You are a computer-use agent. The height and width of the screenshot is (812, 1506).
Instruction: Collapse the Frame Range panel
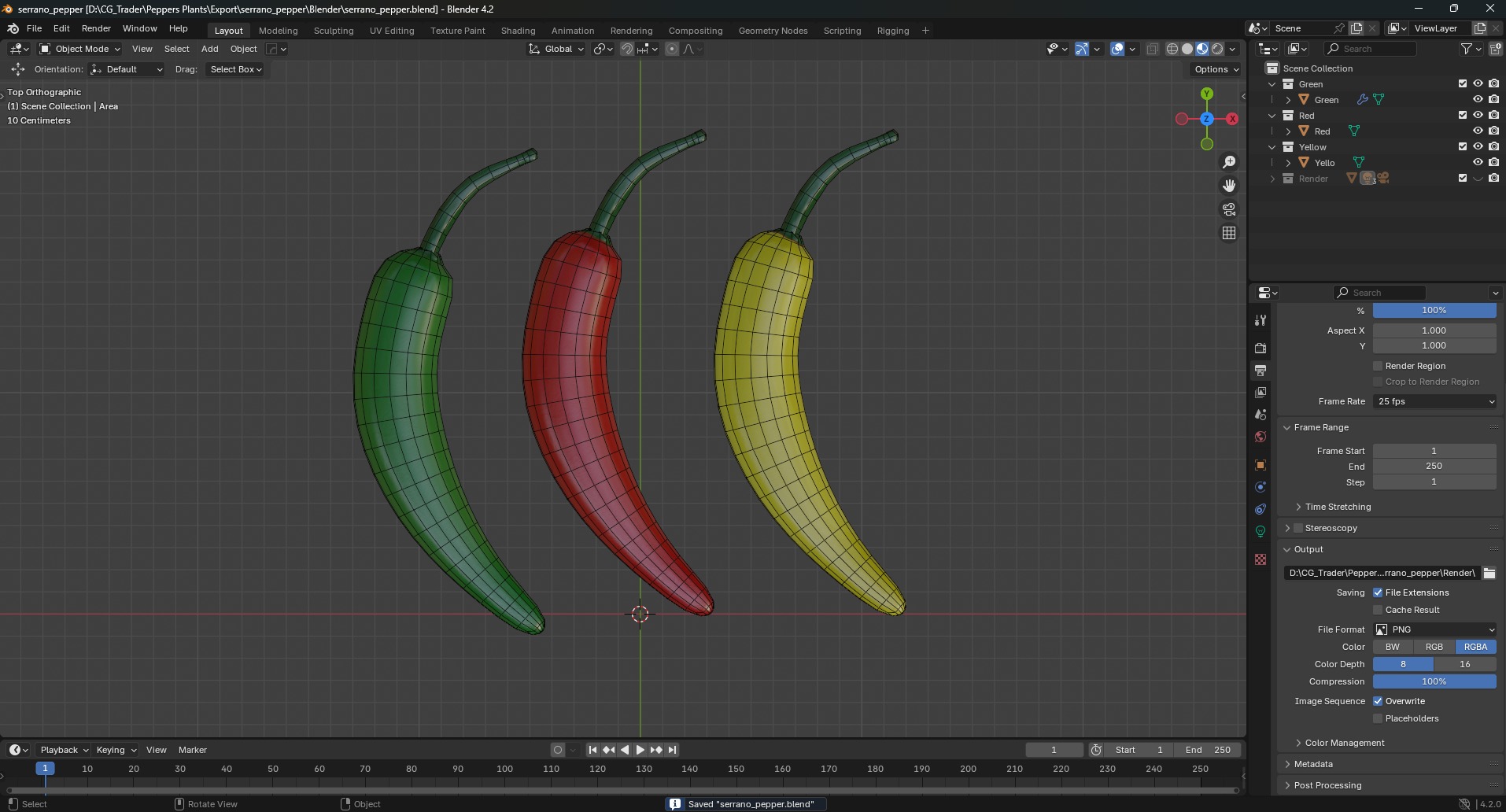(1321, 427)
